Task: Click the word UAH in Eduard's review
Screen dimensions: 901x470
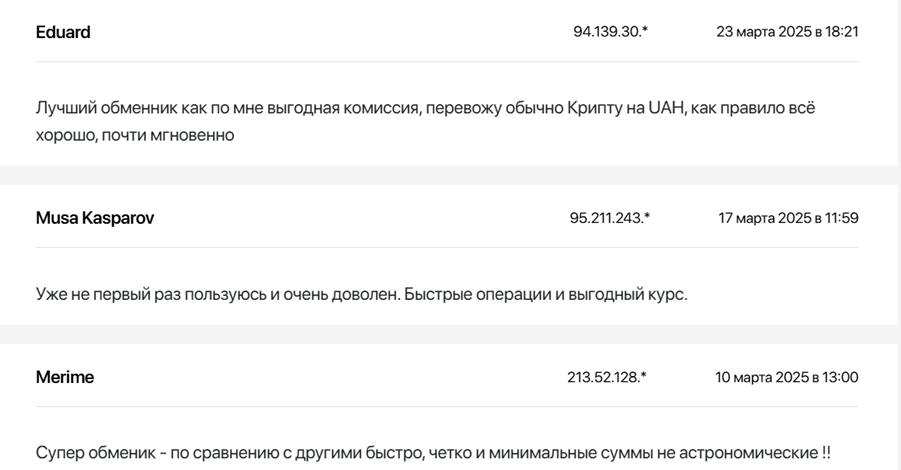Action: [667, 108]
